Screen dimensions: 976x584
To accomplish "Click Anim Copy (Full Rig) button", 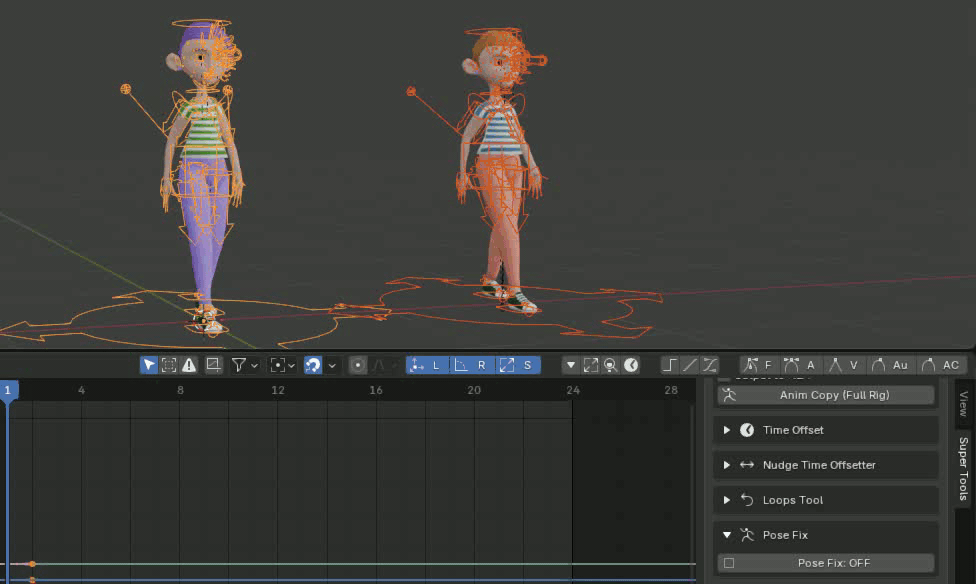I will point(826,395).
